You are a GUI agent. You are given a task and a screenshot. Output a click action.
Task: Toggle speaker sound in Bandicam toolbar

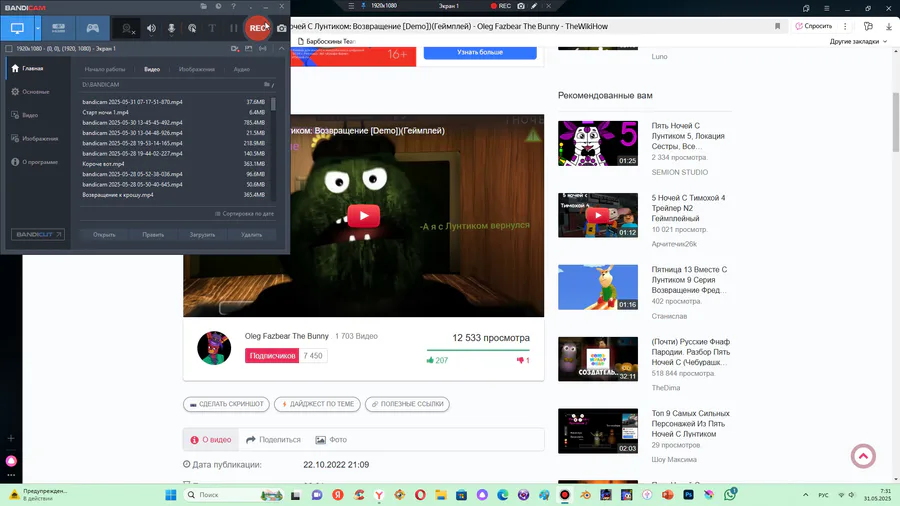[x=151, y=28]
